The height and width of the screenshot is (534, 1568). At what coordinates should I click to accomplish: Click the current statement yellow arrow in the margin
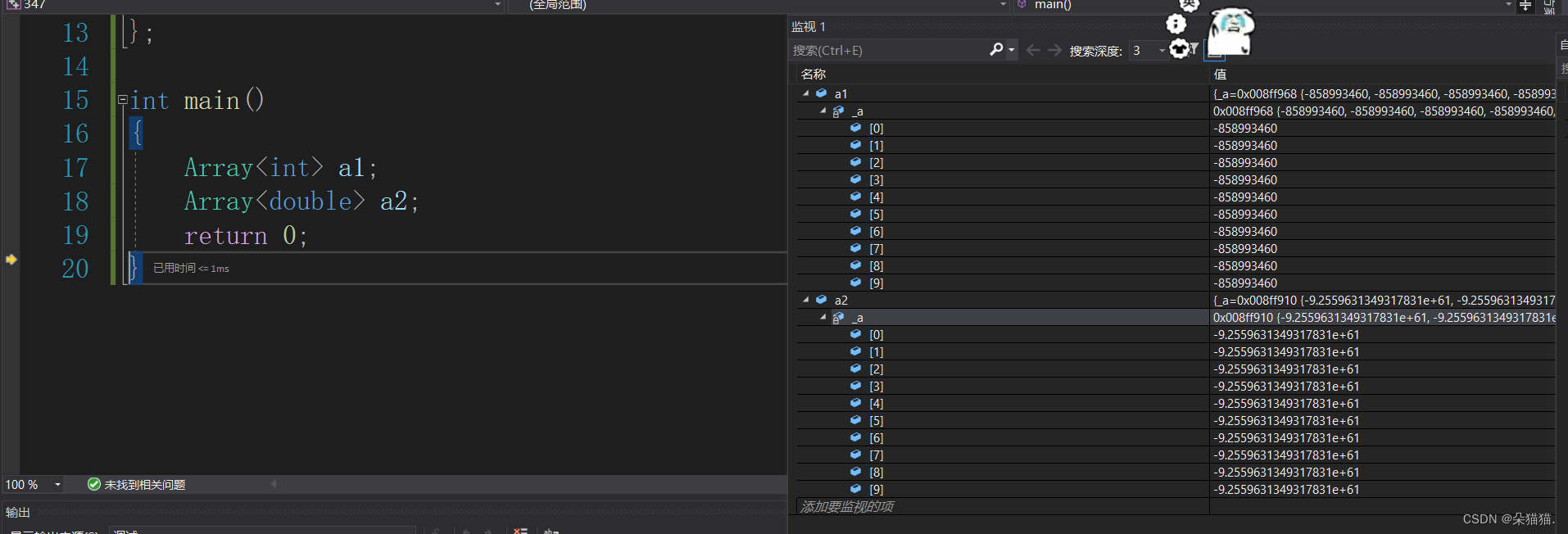point(11,260)
